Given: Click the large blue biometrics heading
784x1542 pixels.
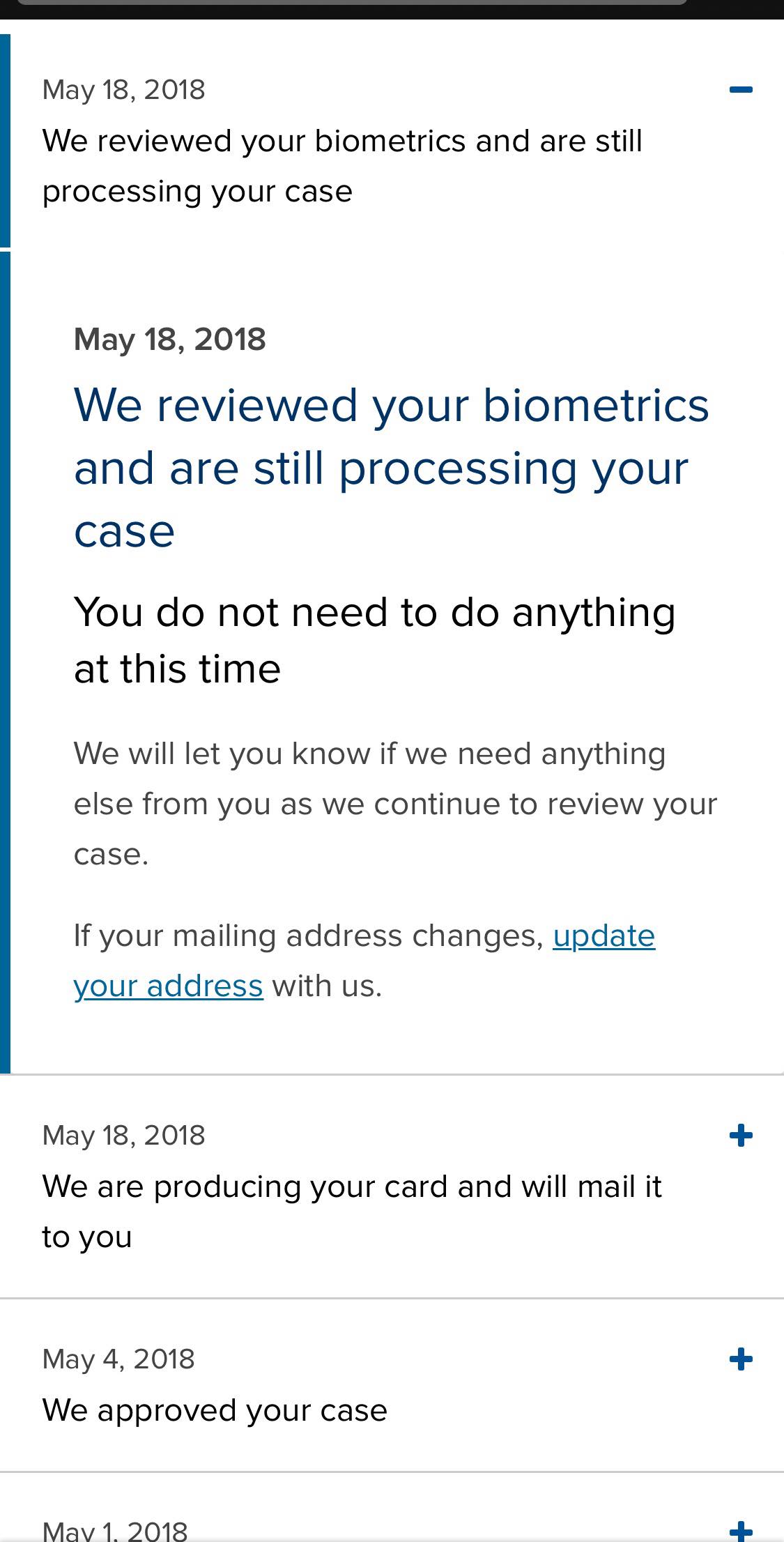Looking at the screenshot, I should click(x=391, y=468).
